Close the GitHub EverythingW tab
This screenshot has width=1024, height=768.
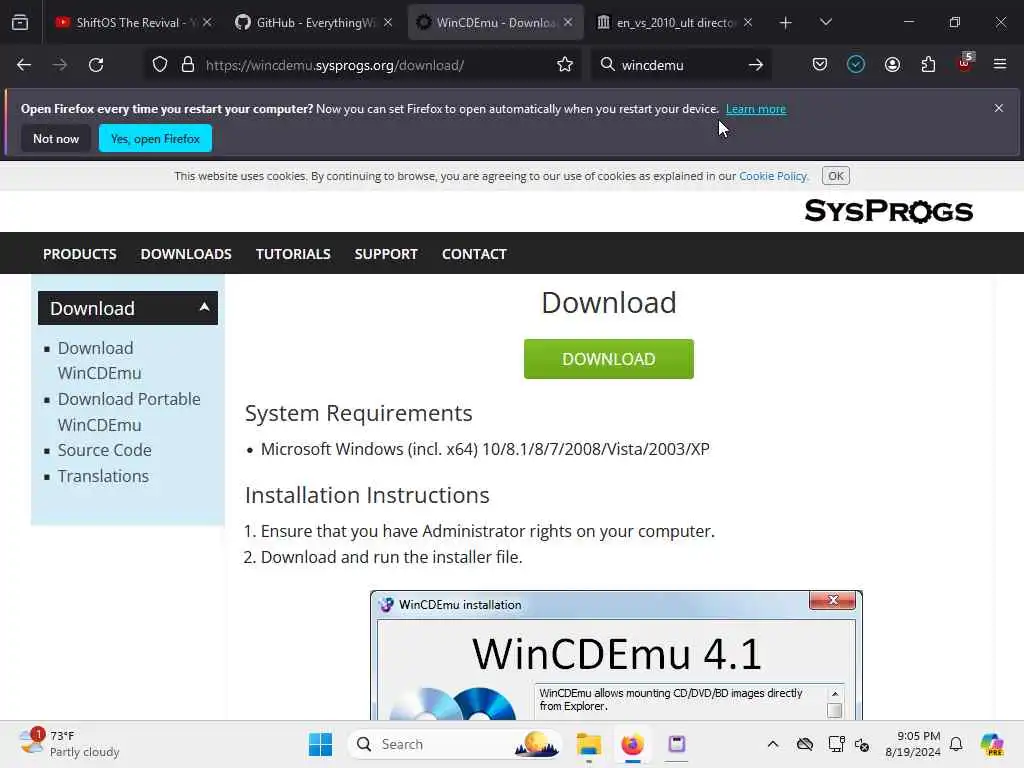pyautogui.click(x=388, y=22)
